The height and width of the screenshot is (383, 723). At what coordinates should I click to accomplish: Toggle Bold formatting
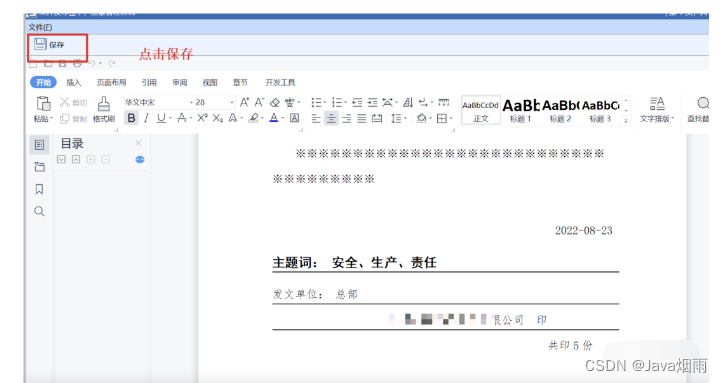tap(131, 118)
